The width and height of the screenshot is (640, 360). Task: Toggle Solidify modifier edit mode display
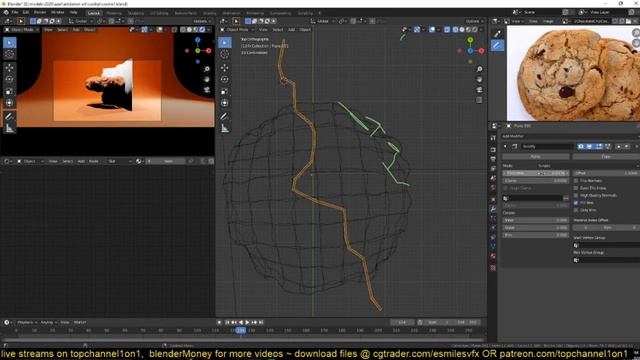(598, 147)
